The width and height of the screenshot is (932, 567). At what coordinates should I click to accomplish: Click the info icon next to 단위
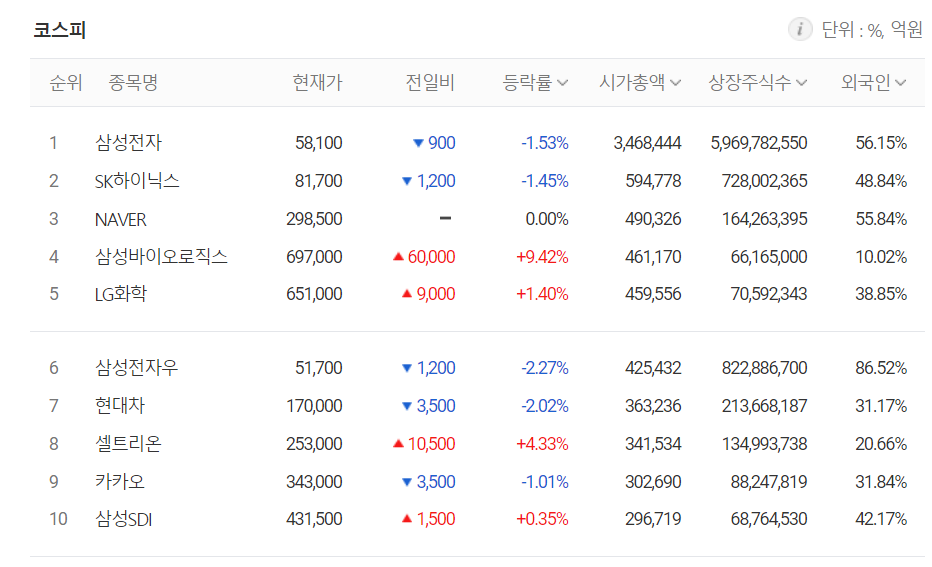[x=799, y=29]
